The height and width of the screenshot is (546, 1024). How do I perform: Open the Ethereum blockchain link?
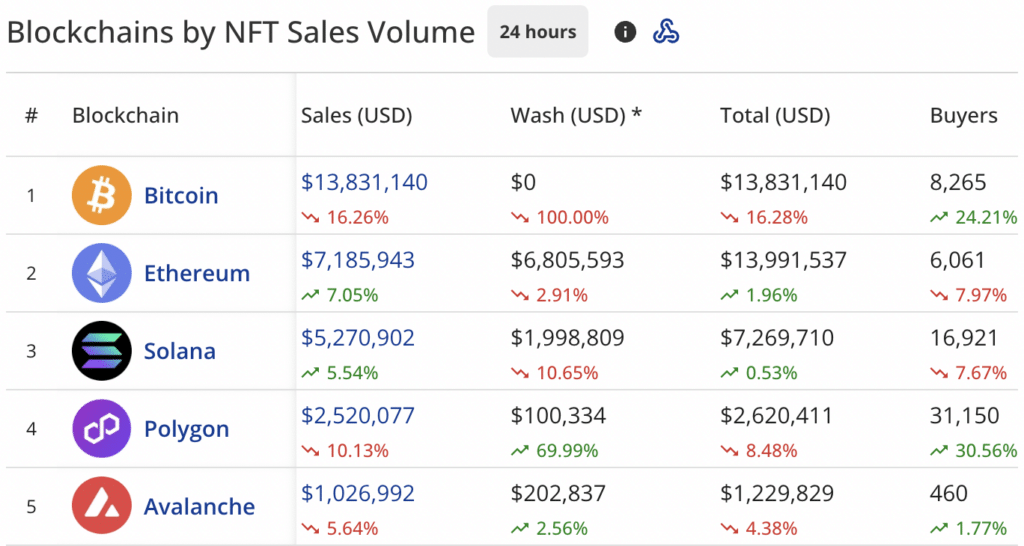click(197, 273)
